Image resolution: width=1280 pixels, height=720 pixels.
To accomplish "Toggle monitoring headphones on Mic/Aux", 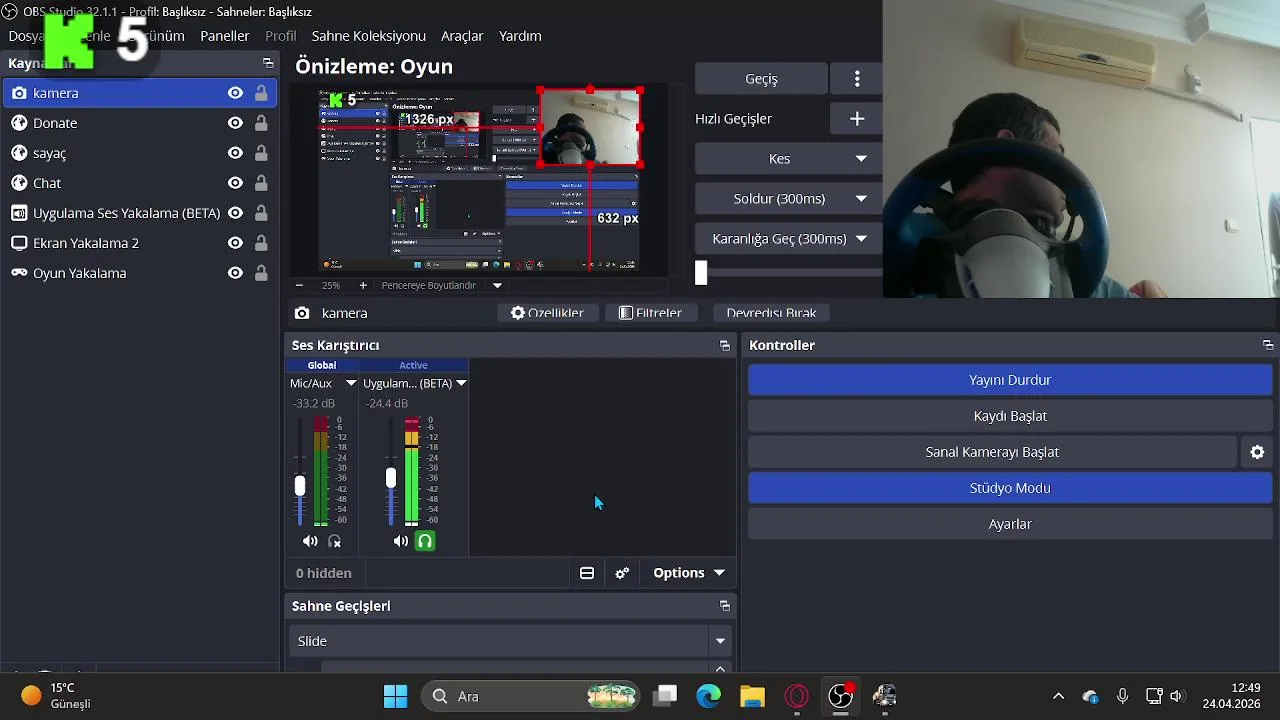I will [x=335, y=541].
